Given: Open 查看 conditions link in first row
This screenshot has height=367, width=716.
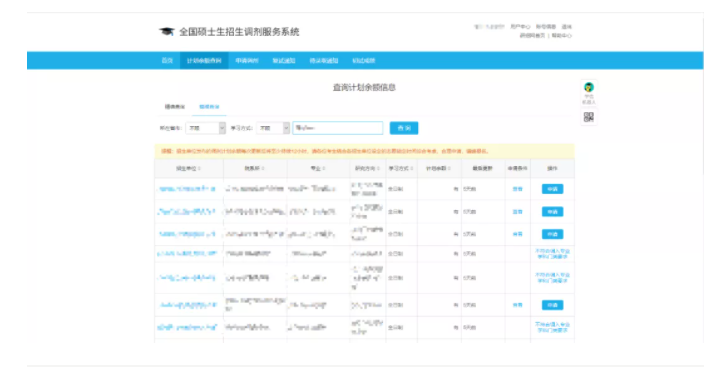Looking at the screenshot, I should [517, 189].
